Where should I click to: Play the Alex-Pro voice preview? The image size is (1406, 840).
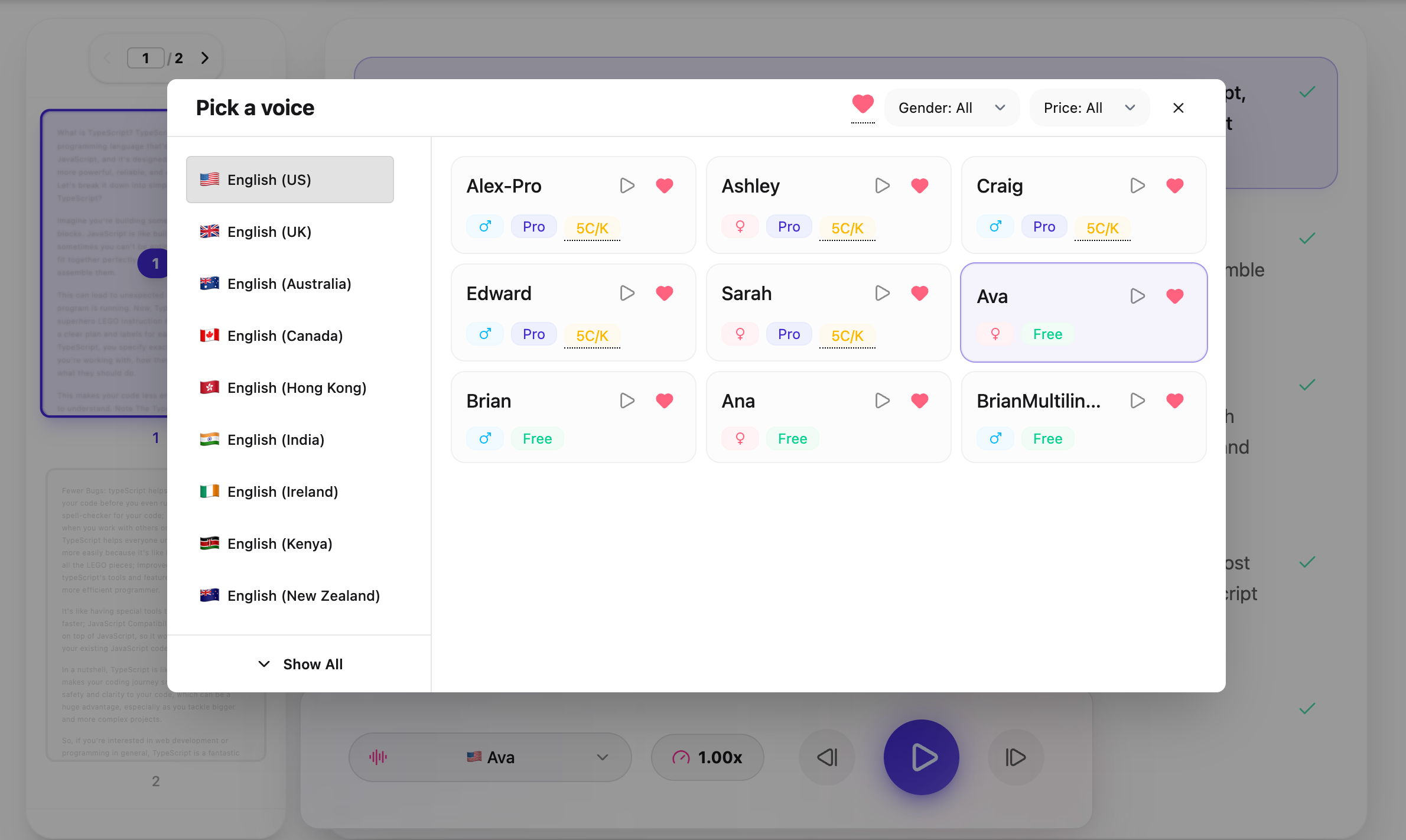tap(627, 185)
